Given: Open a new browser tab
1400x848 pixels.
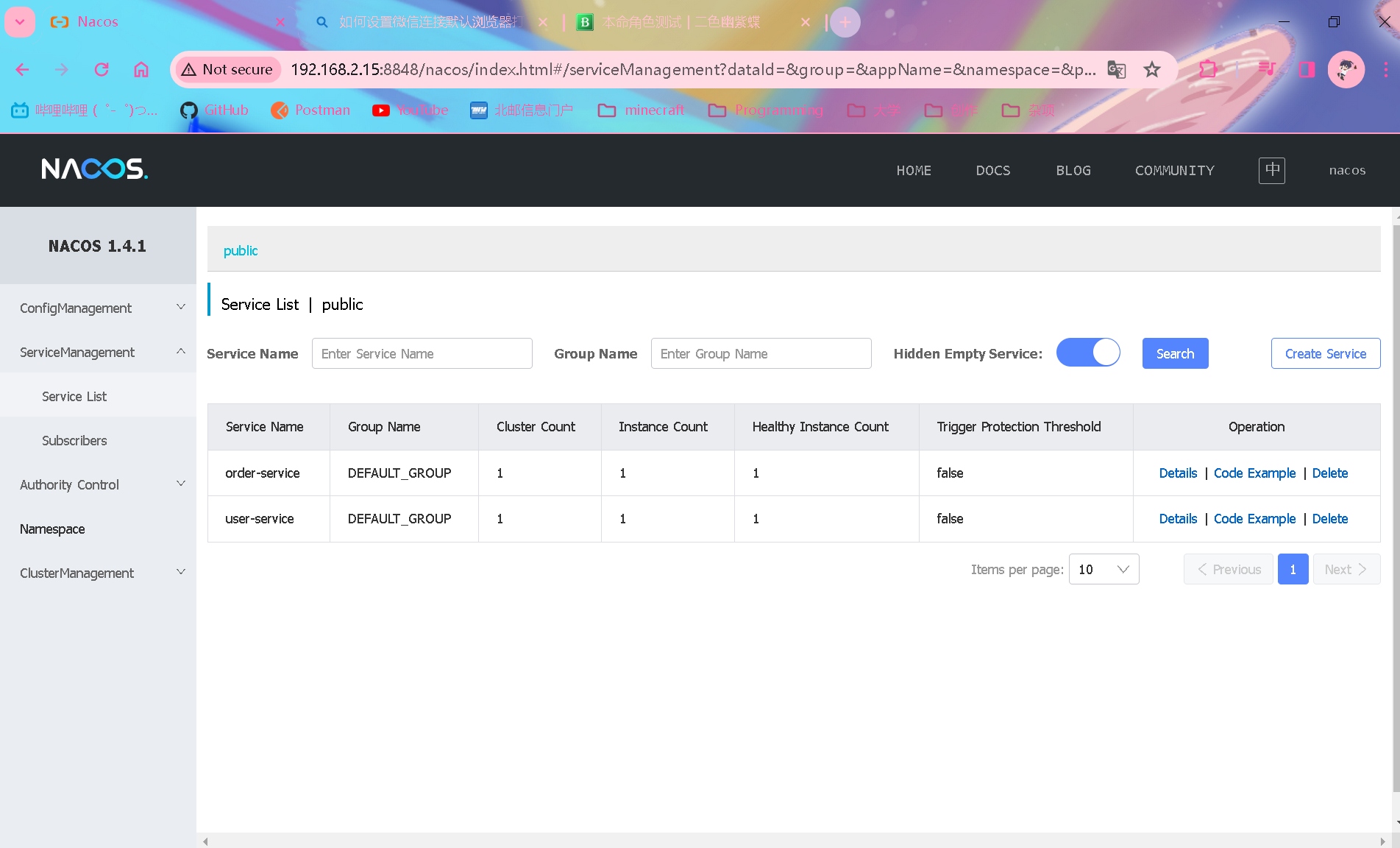Looking at the screenshot, I should coord(845,22).
